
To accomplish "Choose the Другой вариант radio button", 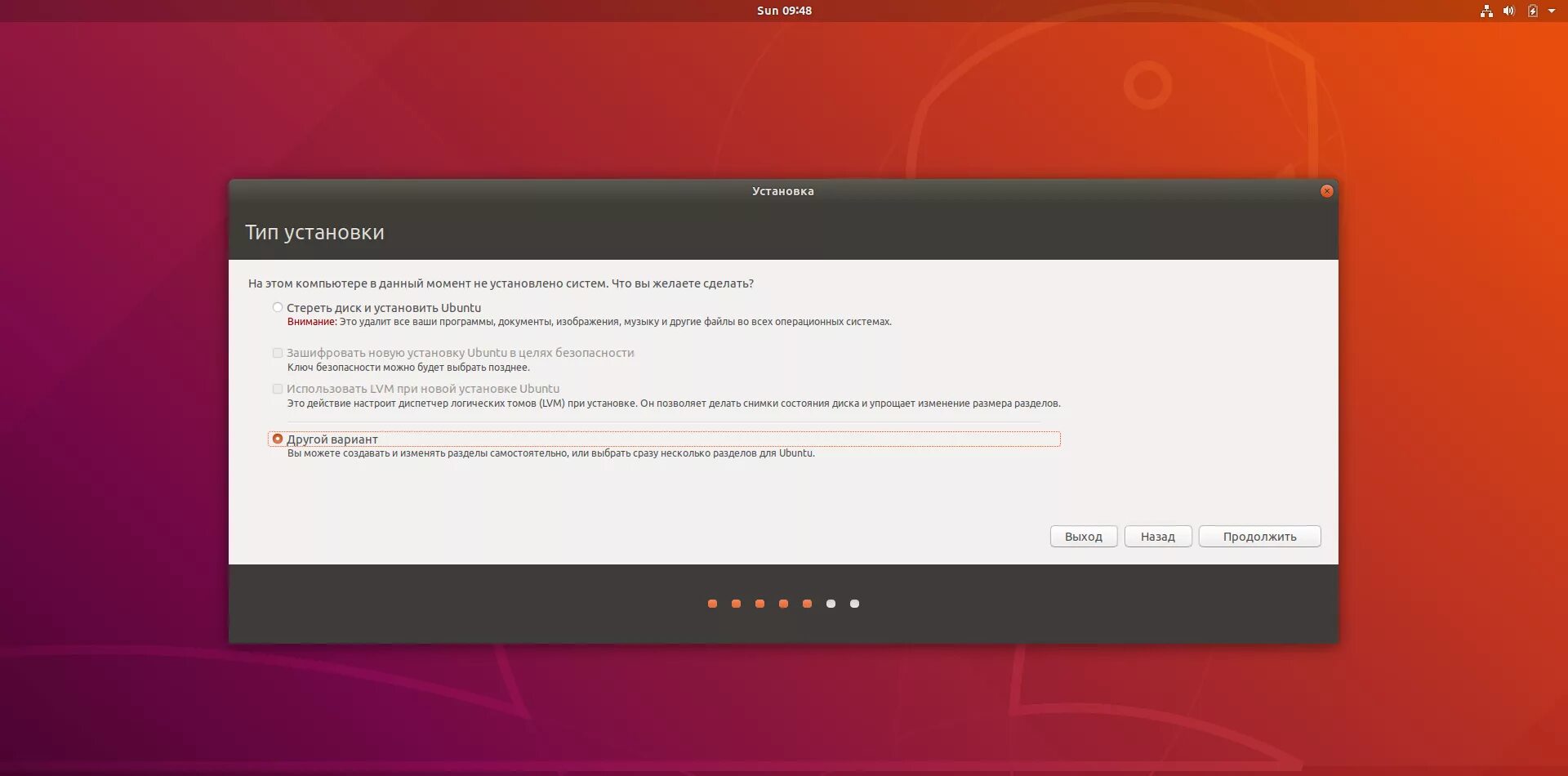I will (278, 439).
